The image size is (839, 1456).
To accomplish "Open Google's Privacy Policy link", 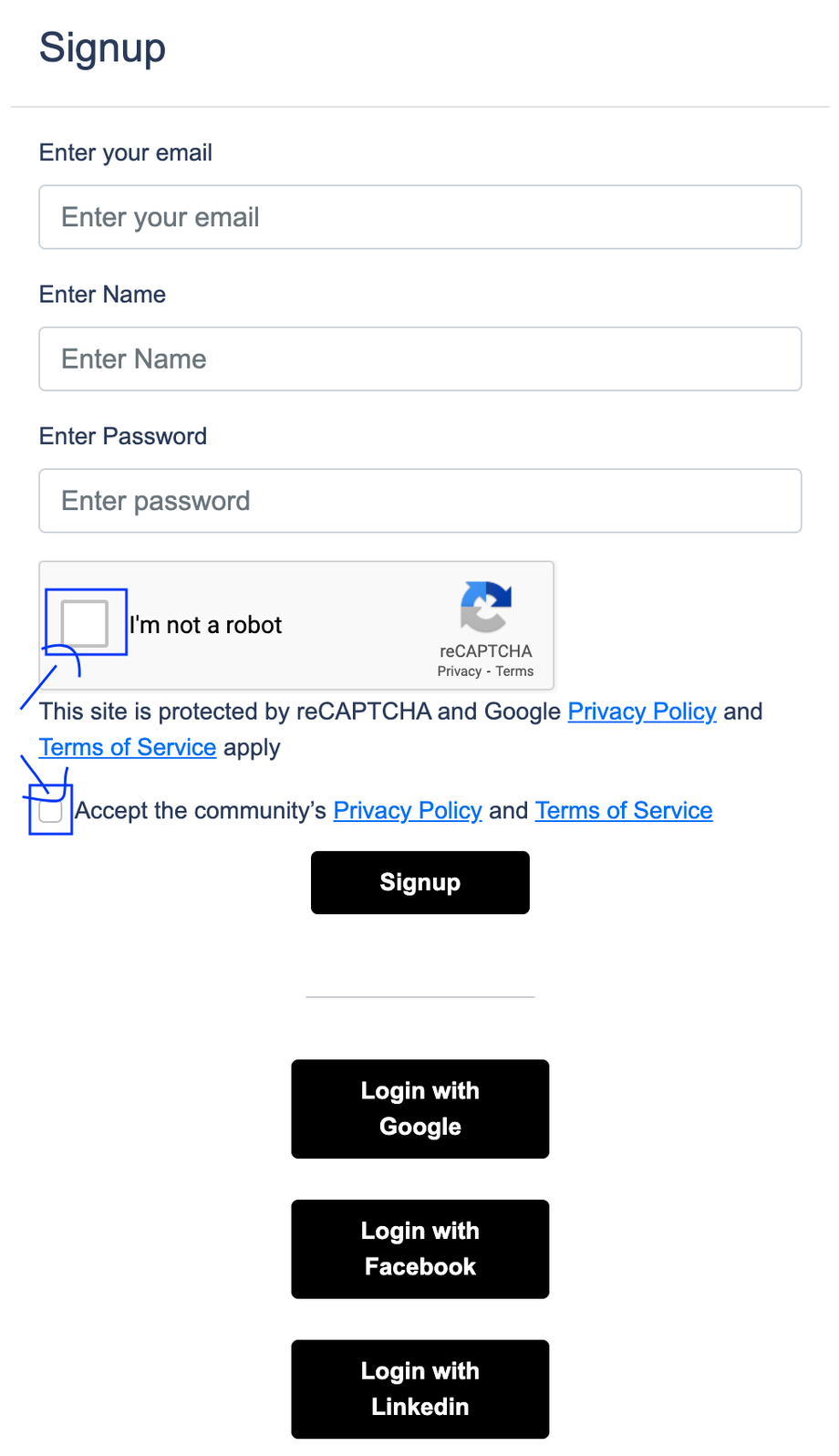I will 641,712.
